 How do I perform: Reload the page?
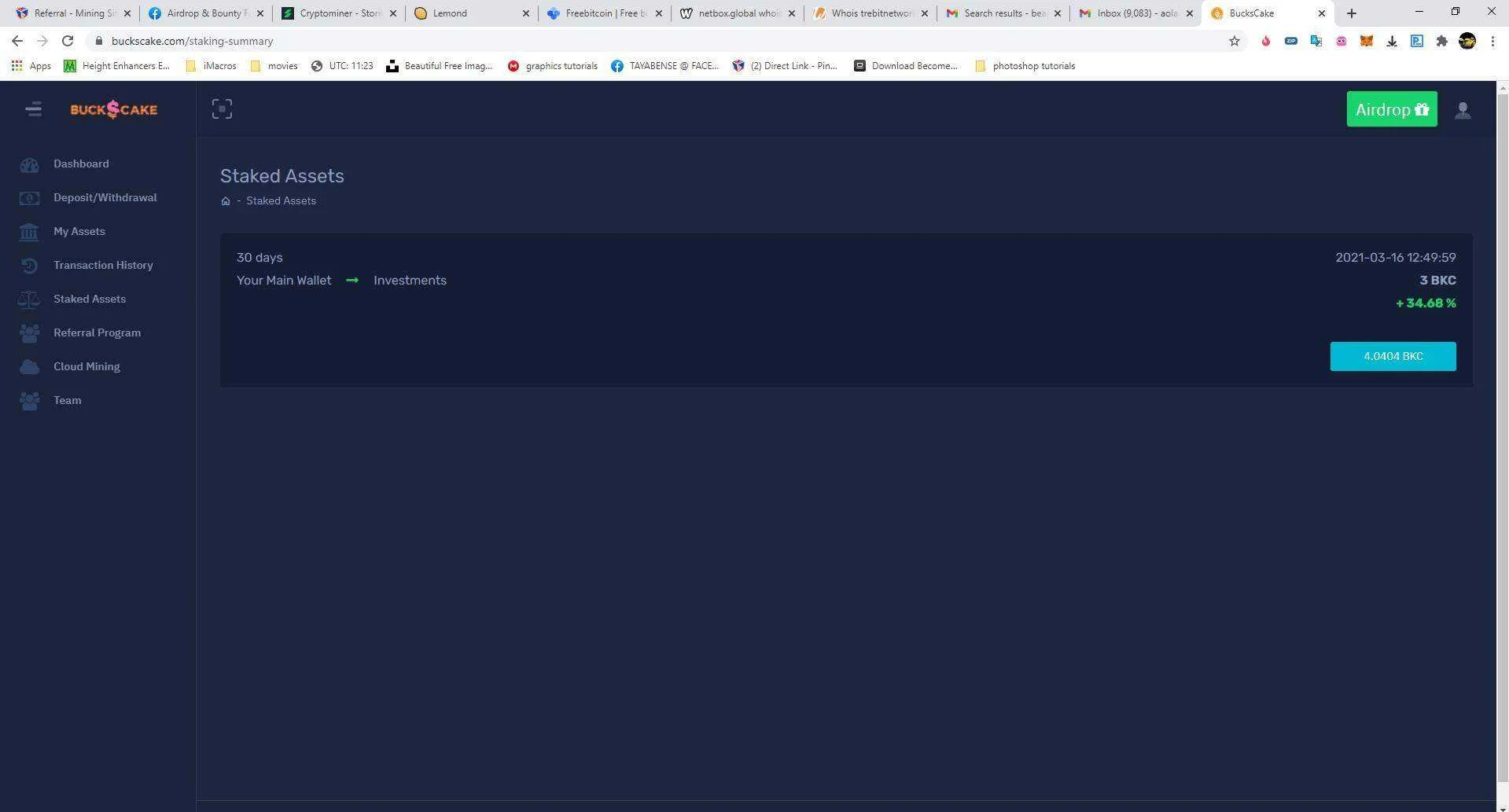(68, 41)
